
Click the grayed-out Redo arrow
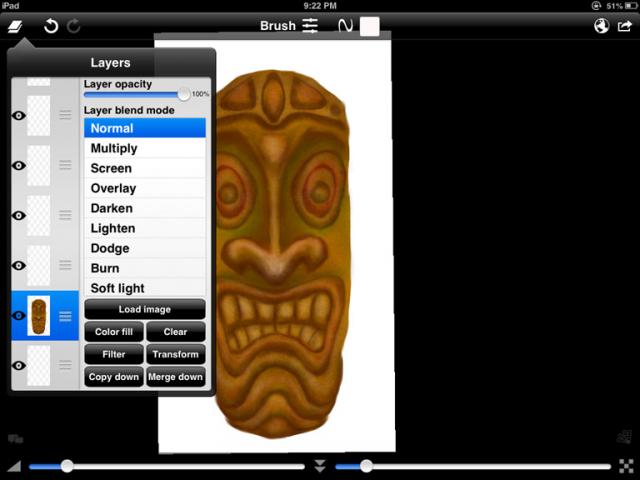[74, 26]
